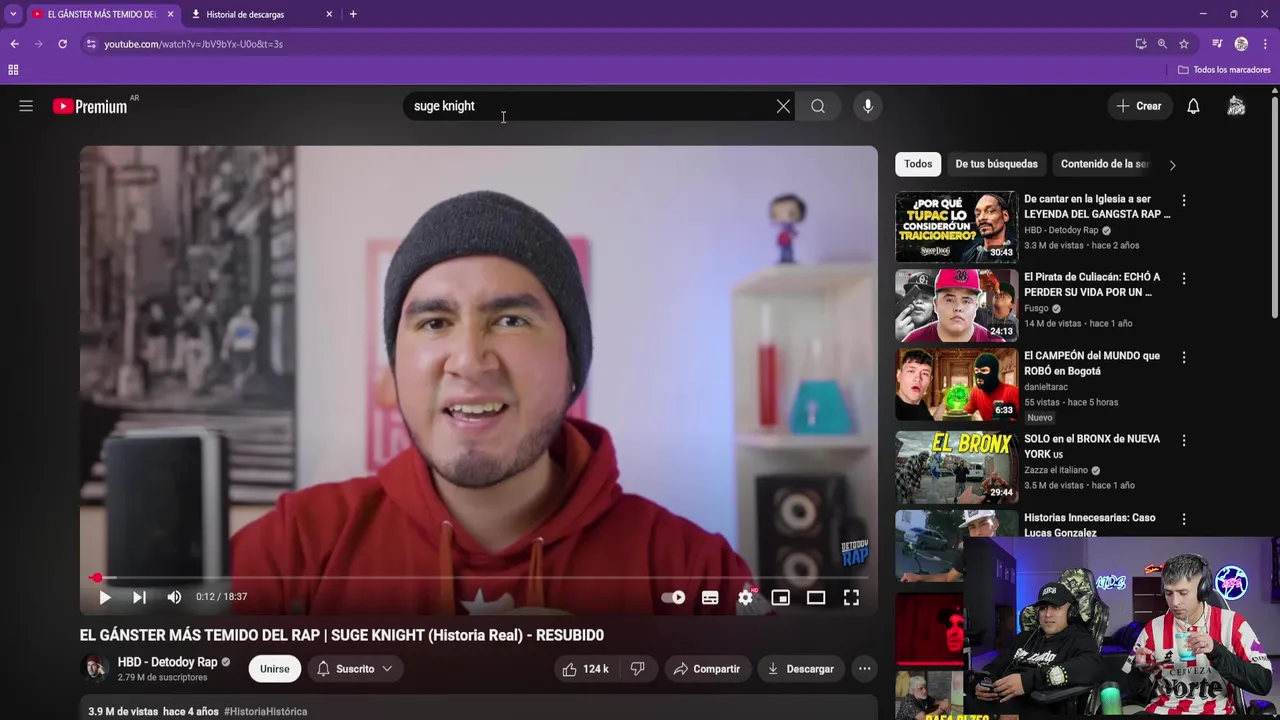Start voice search with microphone
The height and width of the screenshot is (720, 1280).
pos(868,106)
